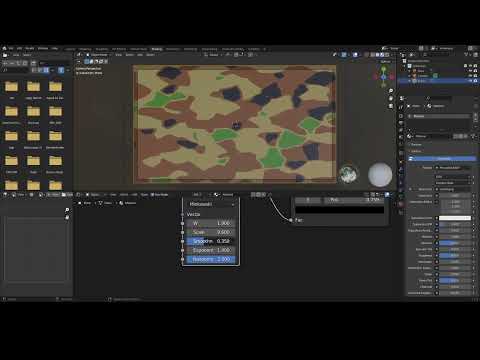Switch to the Geometry Nodes workspace tab
Screen dimensions: 480x360
click(x=233, y=49)
